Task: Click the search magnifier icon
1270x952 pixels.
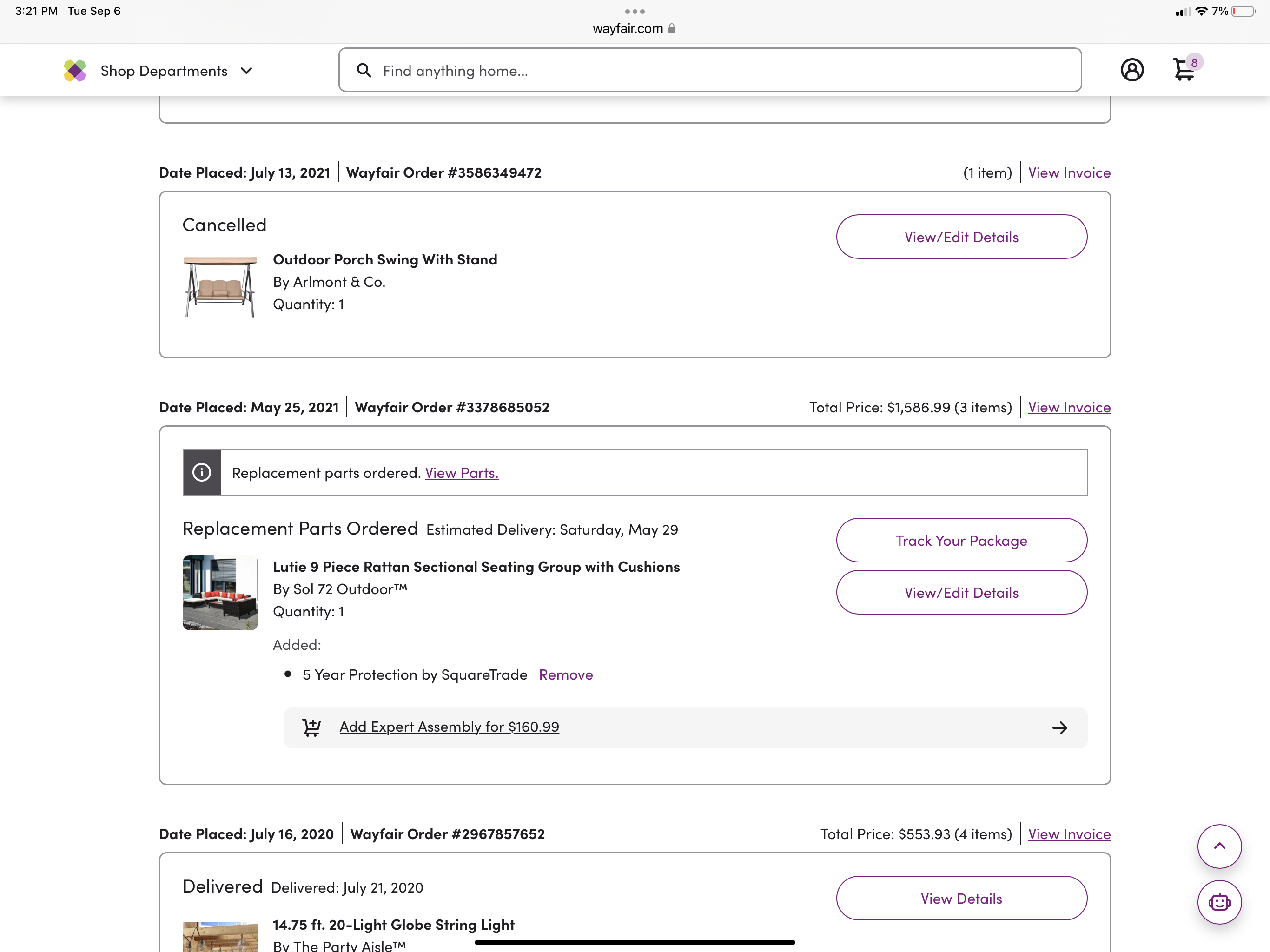Action: click(364, 70)
